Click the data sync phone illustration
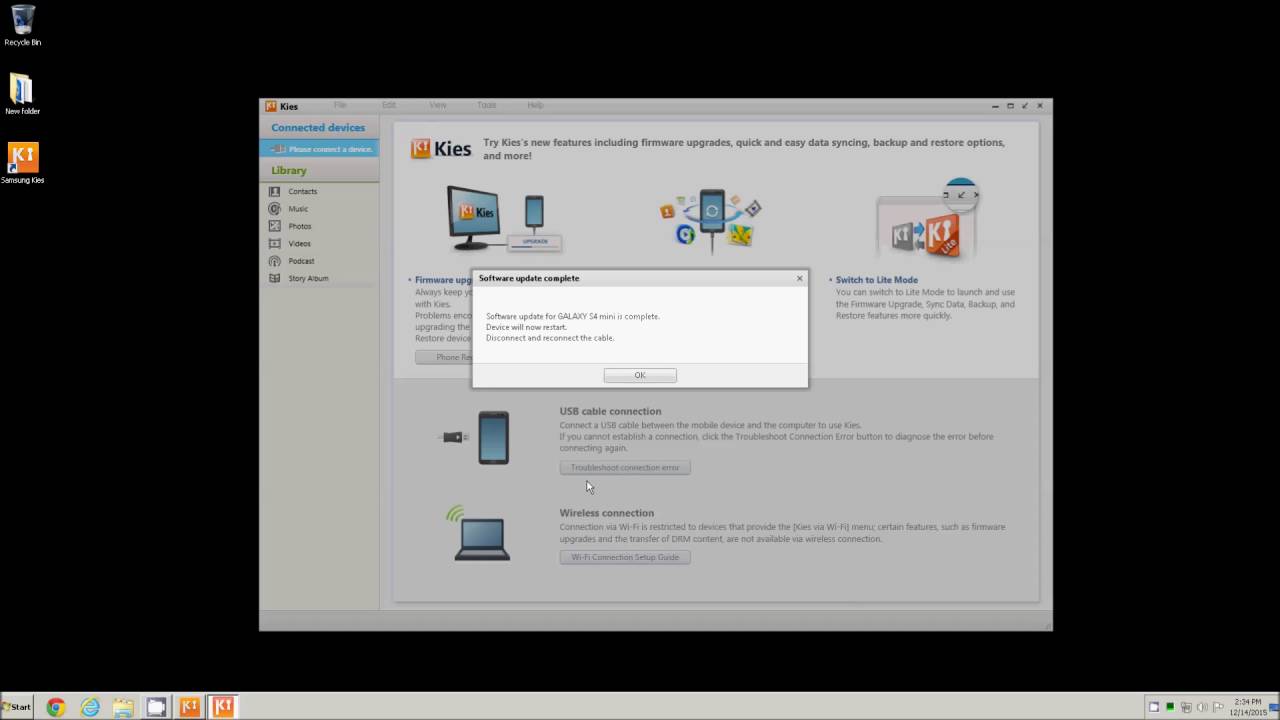Image resolution: width=1280 pixels, height=720 pixels. pos(711,220)
